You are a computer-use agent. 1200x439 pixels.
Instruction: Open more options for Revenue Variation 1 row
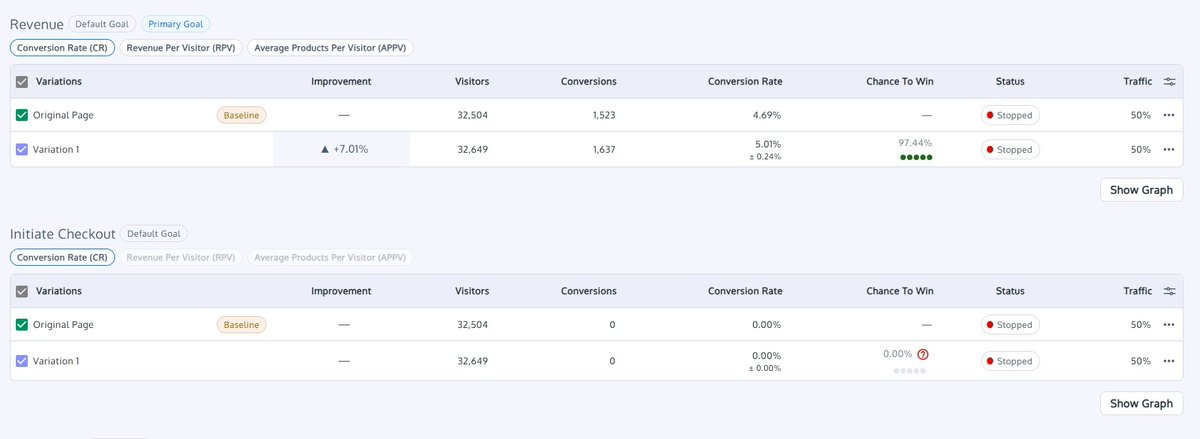1169,149
